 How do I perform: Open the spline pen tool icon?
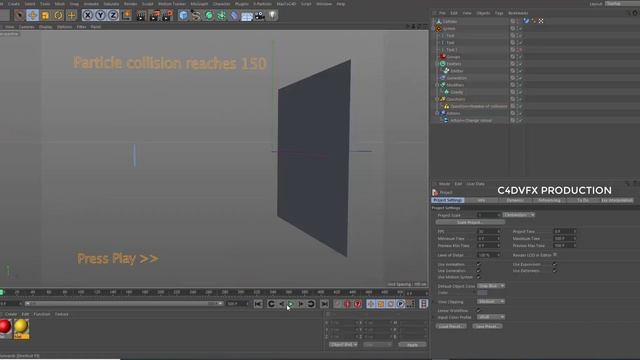(x=196, y=16)
